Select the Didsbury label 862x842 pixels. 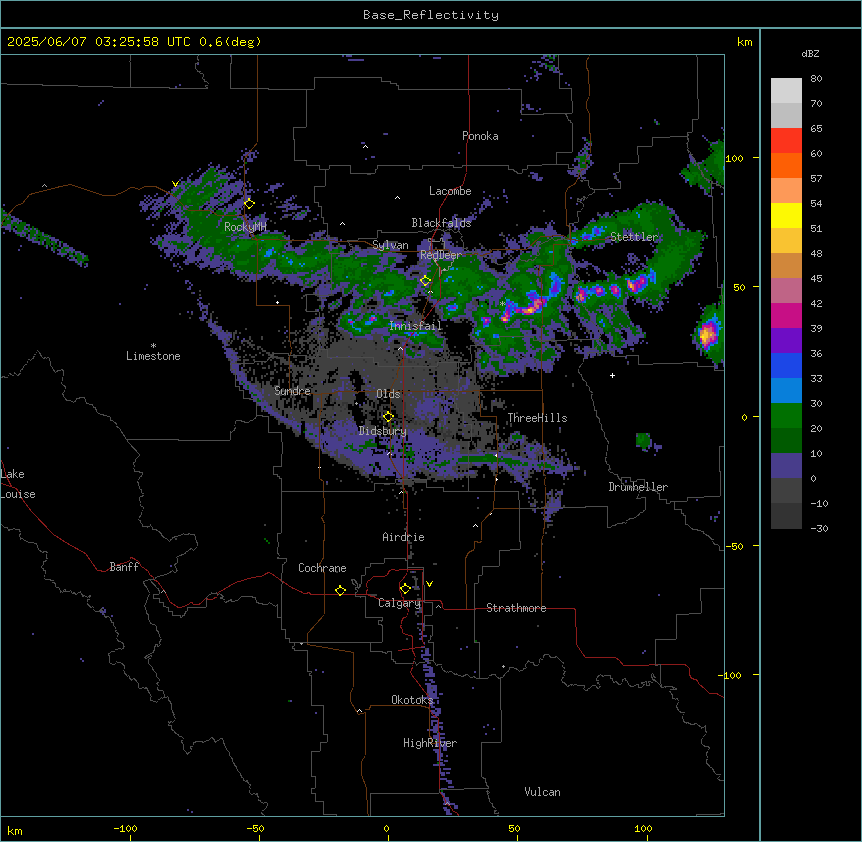[x=382, y=431]
